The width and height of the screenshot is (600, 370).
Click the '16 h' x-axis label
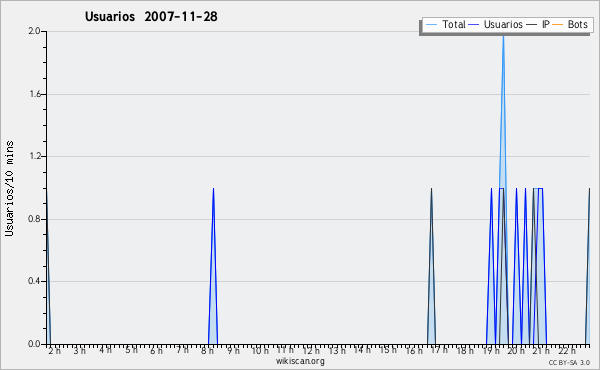414,351
